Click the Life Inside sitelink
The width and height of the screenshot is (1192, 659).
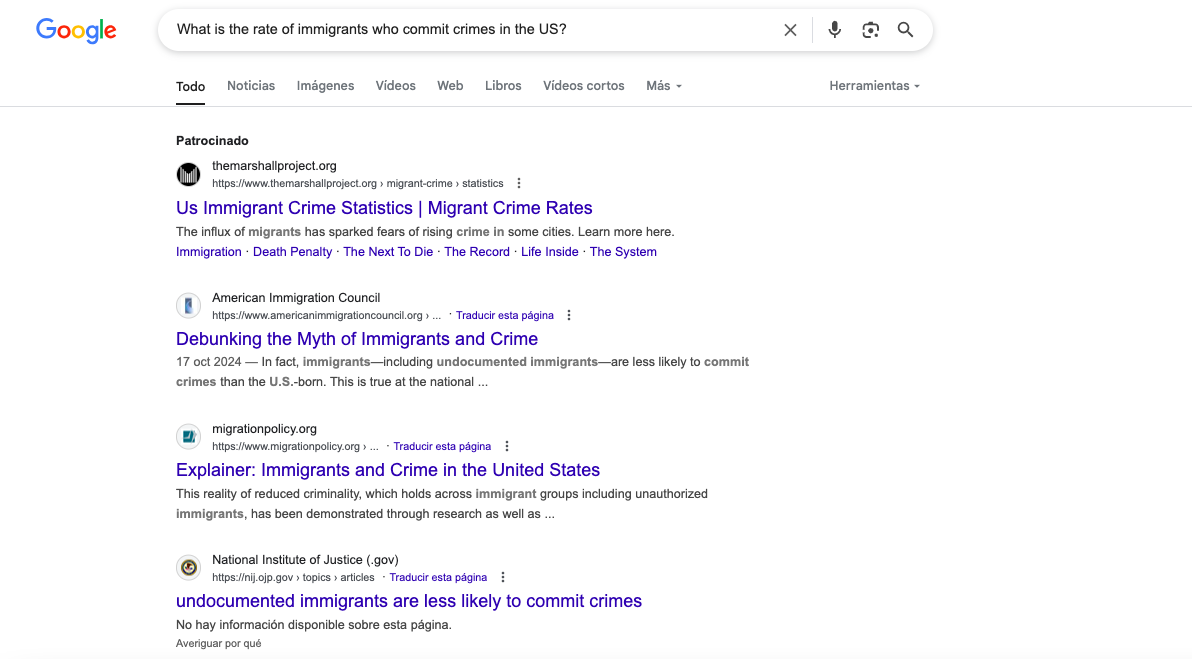coord(550,252)
